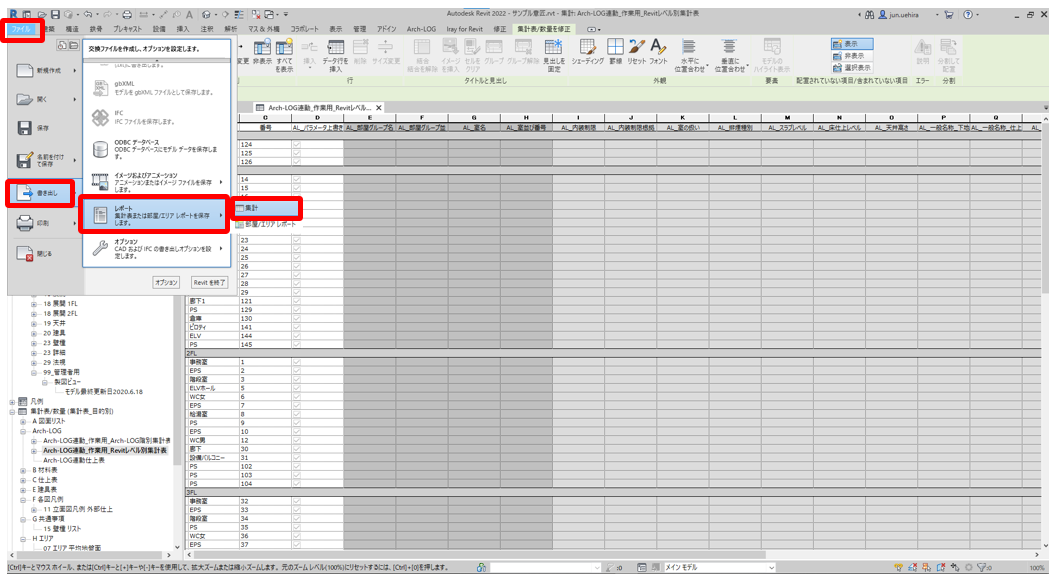Expand 19 天井 tree node
This screenshot has width=1055, height=578.
[x=34, y=324]
